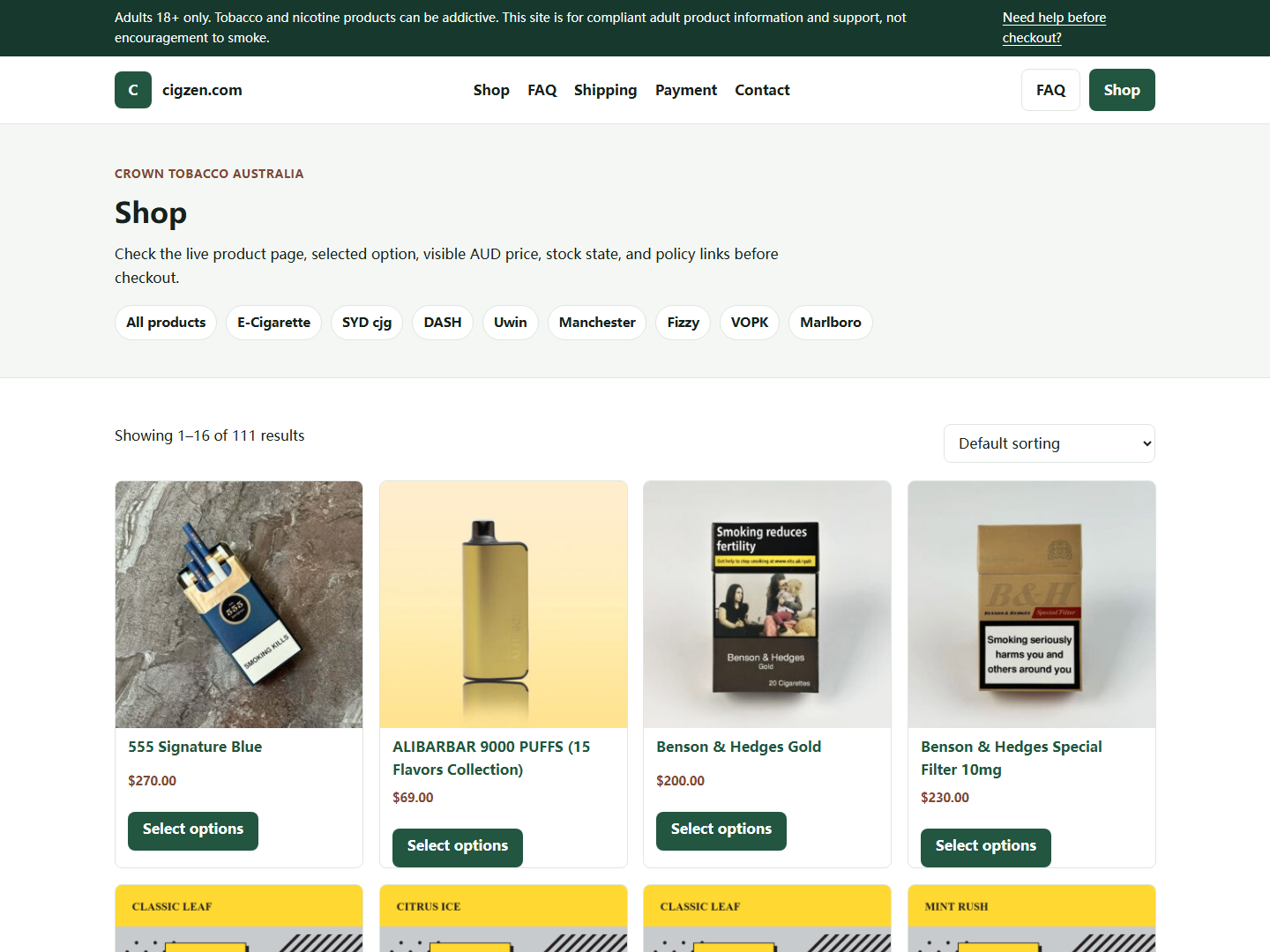This screenshot has width=1270, height=952.
Task: Select options for Benson & Hedges Special Filter
Action: 986,847
